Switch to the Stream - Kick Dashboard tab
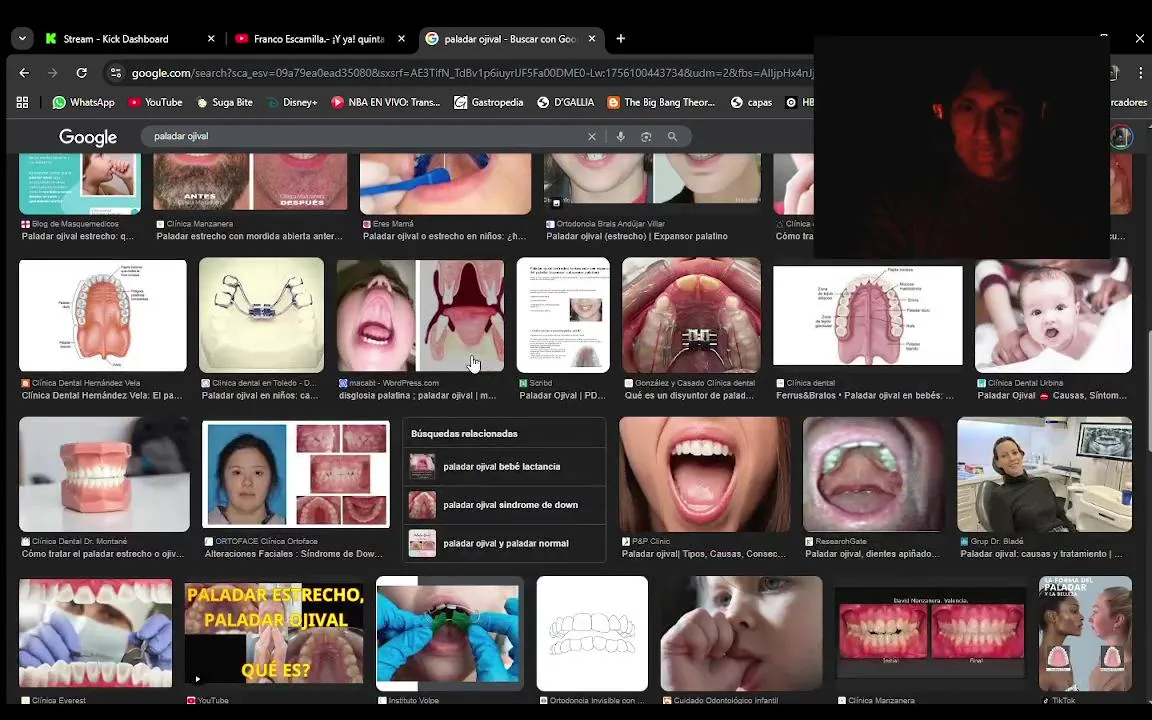The height and width of the screenshot is (720, 1152). click(115, 39)
